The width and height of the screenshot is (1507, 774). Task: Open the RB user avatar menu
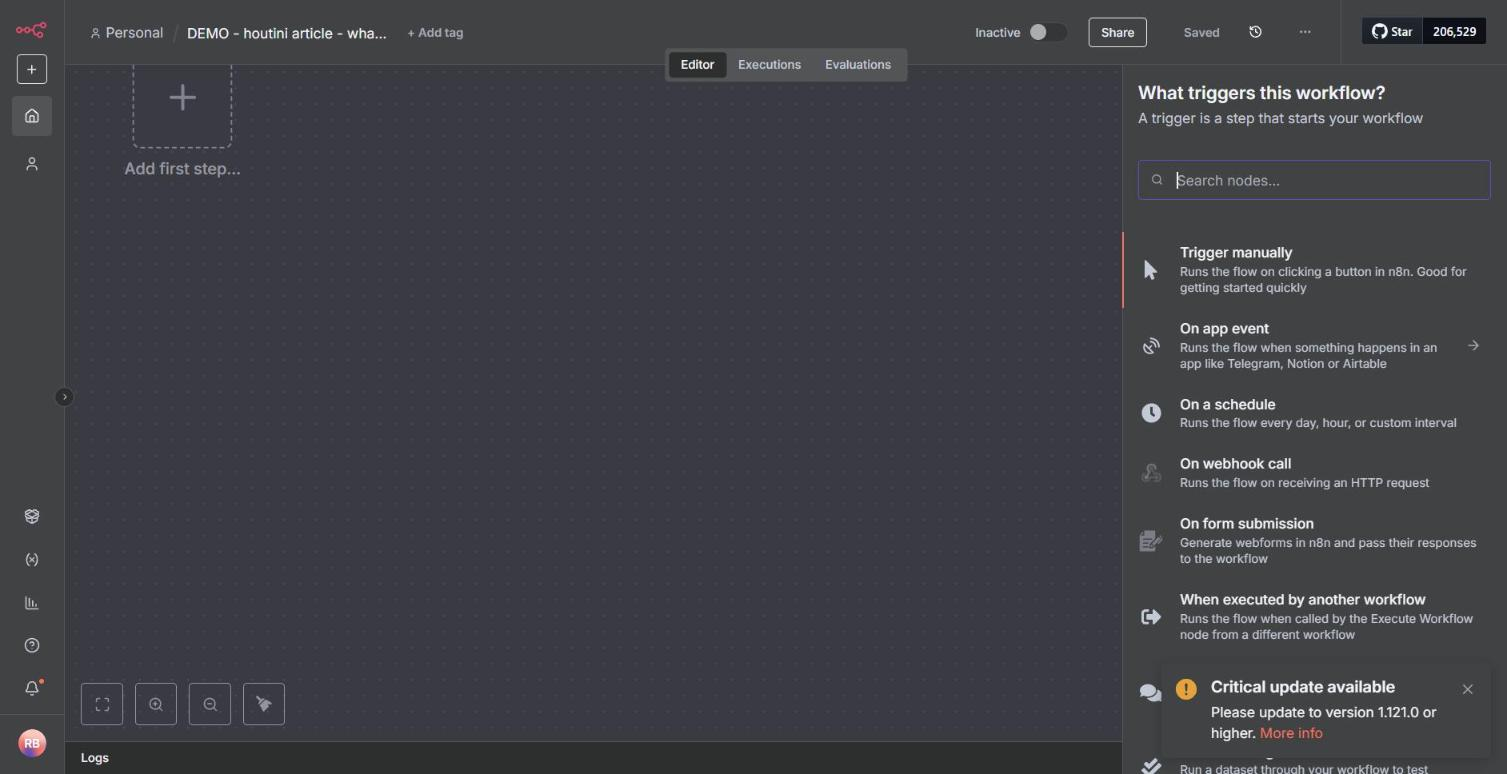[x=32, y=743]
